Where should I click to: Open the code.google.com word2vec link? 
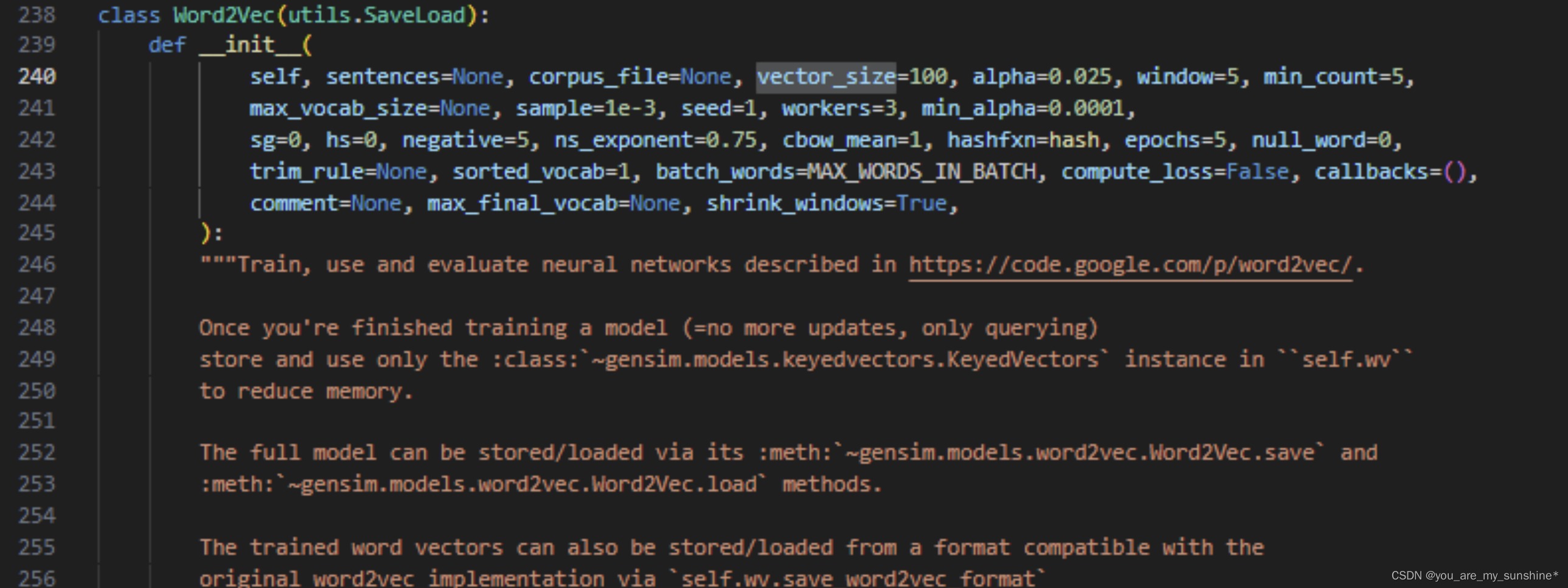click(x=1130, y=264)
